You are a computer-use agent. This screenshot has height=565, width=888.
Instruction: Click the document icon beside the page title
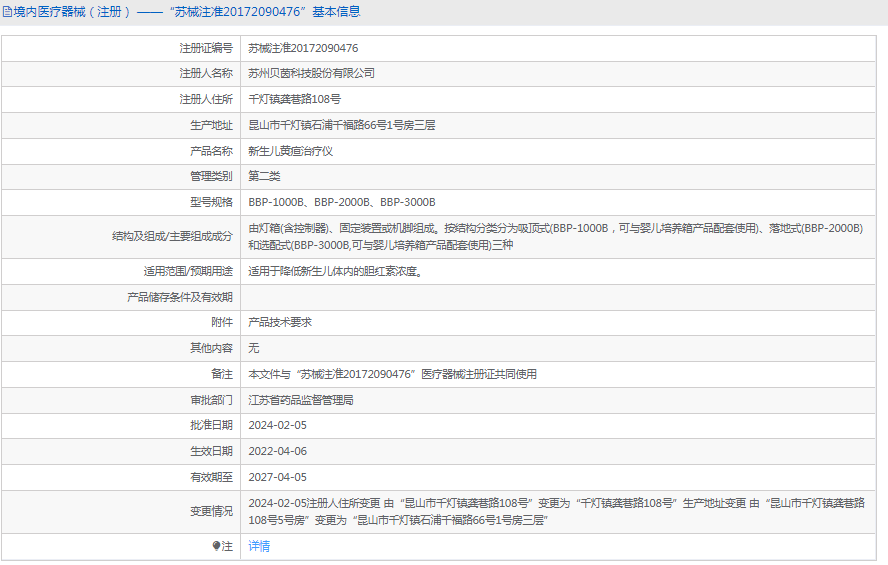point(7,12)
